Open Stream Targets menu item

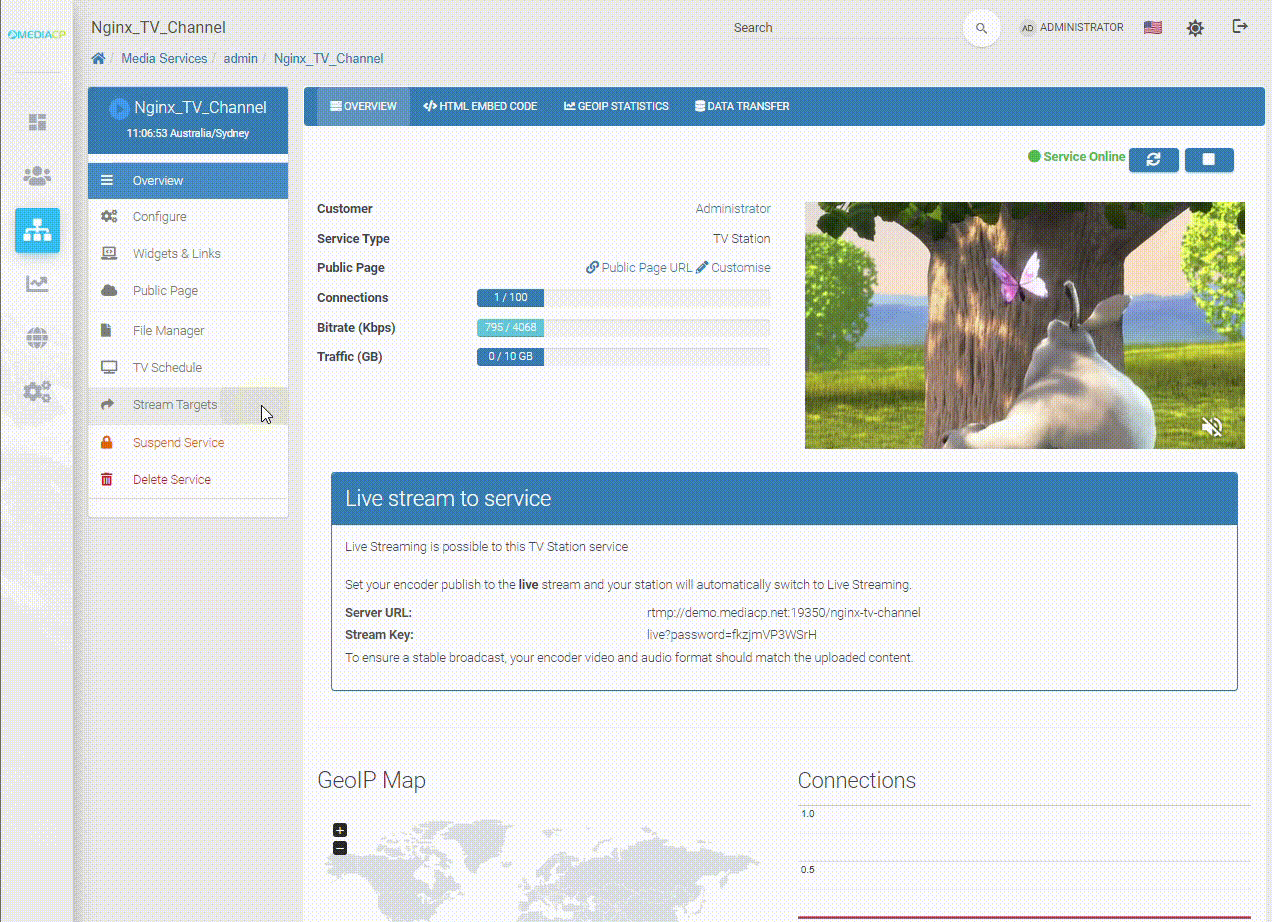click(188, 404)
